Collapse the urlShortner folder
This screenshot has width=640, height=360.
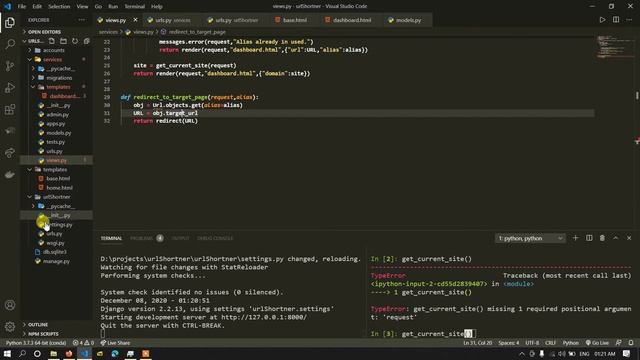click(56, 197)
